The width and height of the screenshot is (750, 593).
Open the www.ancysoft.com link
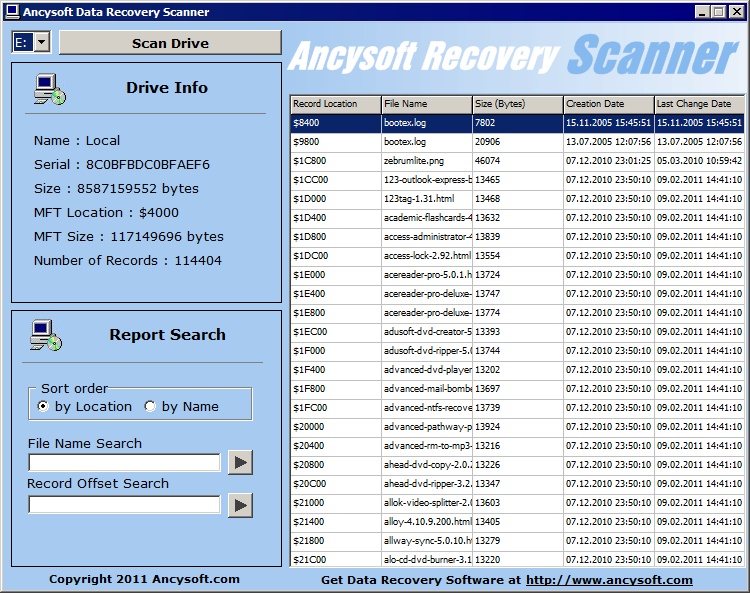tap(609, 580)
